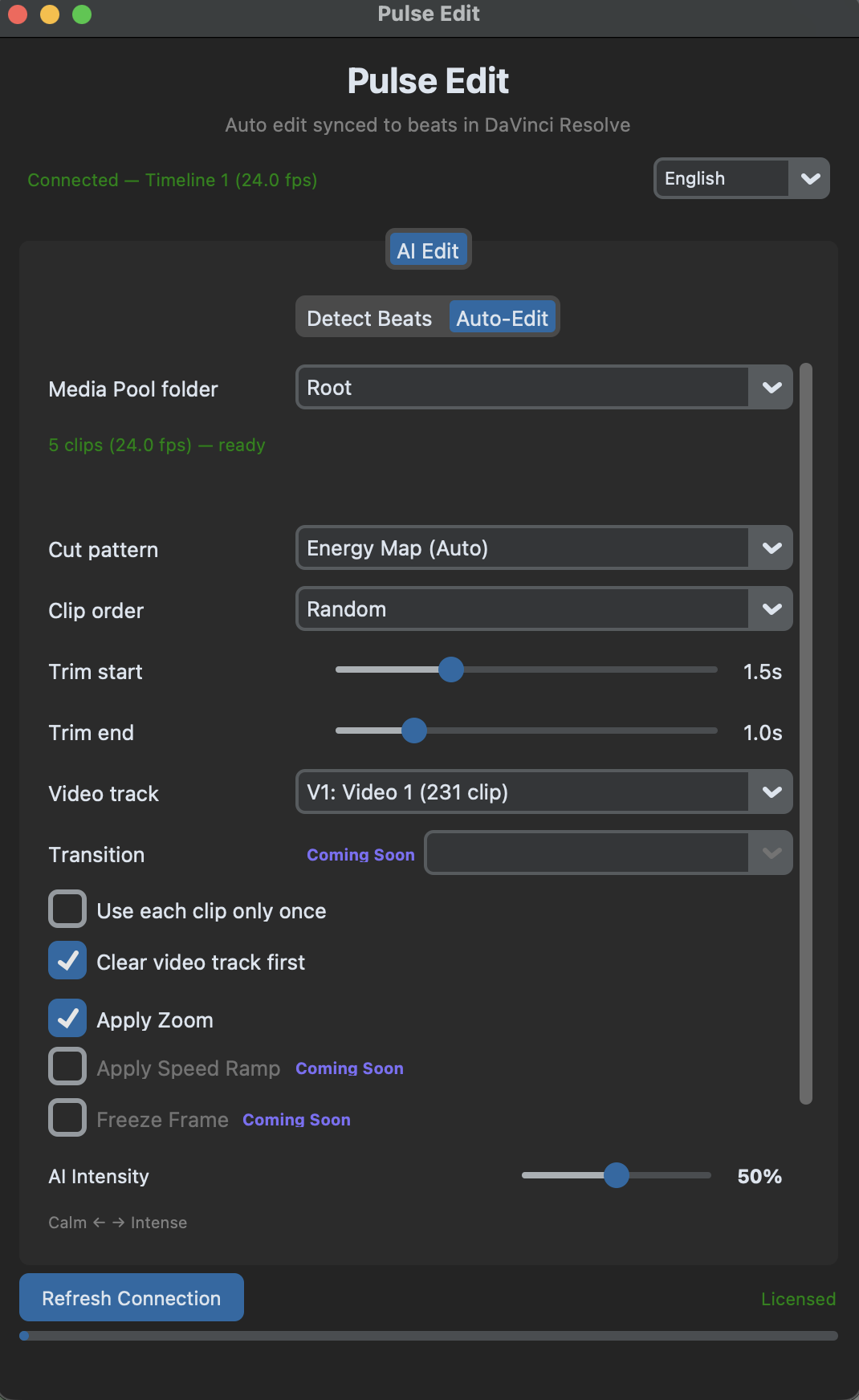Click the Media Pool folder dropdown chevron
859x1400 pixels.
(x=771, y=388)
